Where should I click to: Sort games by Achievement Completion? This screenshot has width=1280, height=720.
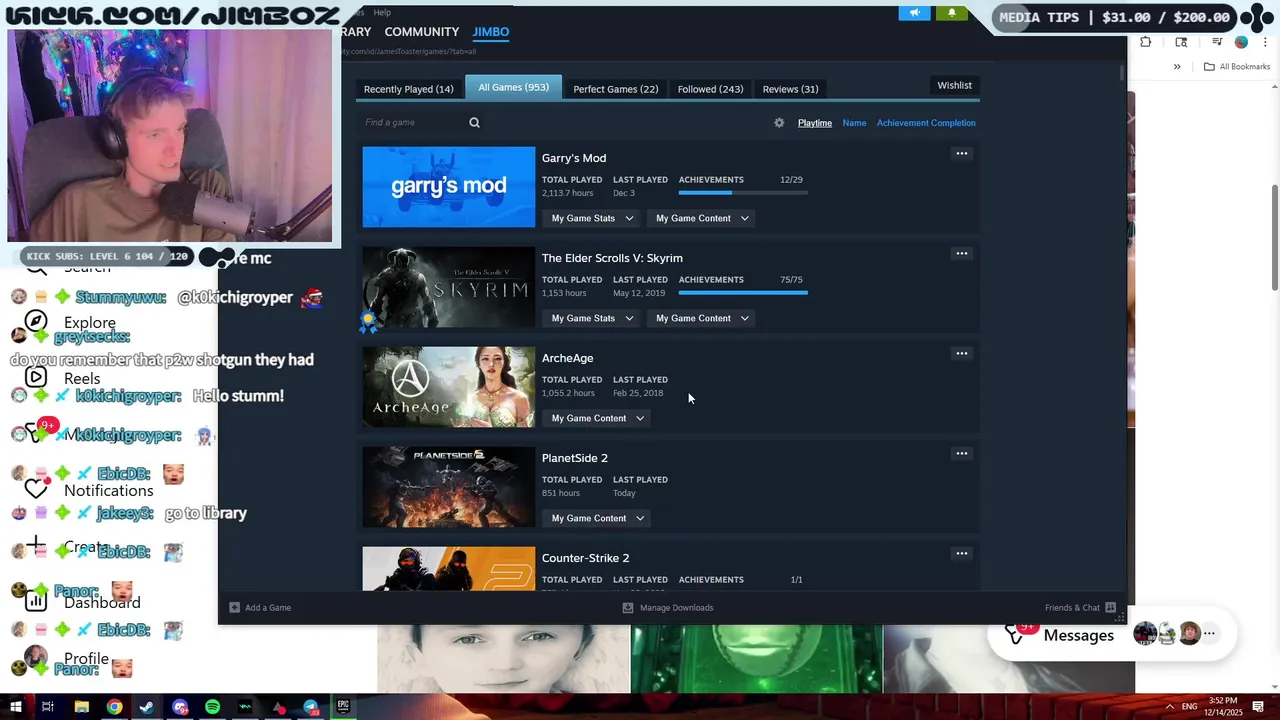coord(926,123)
